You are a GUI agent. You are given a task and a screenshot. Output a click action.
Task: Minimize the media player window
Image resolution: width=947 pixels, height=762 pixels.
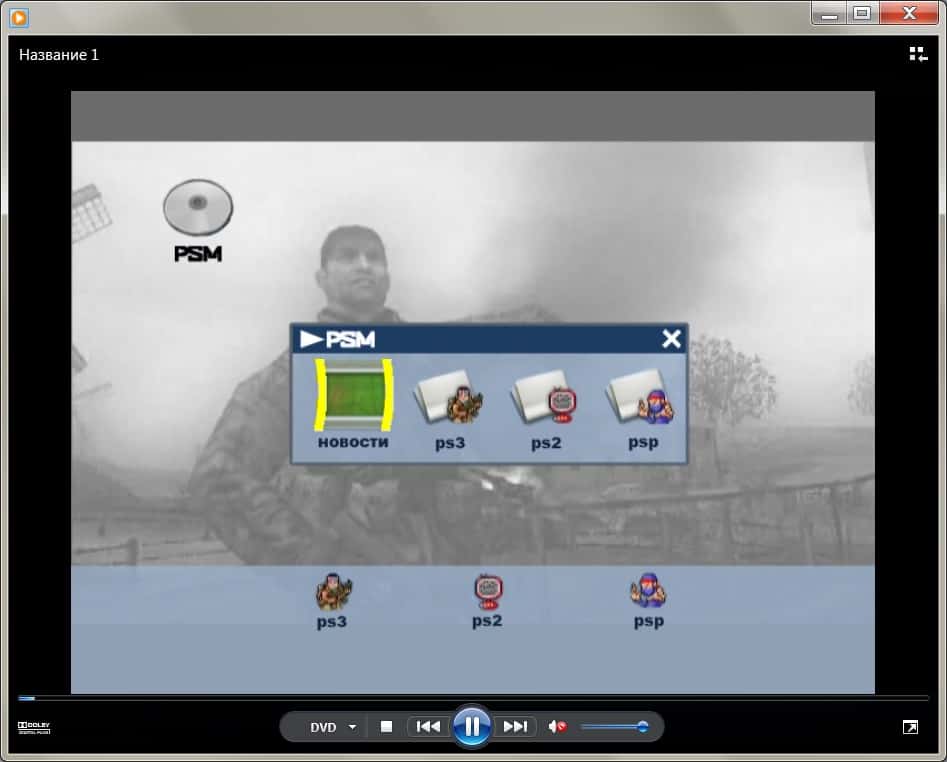pos(829,13)
